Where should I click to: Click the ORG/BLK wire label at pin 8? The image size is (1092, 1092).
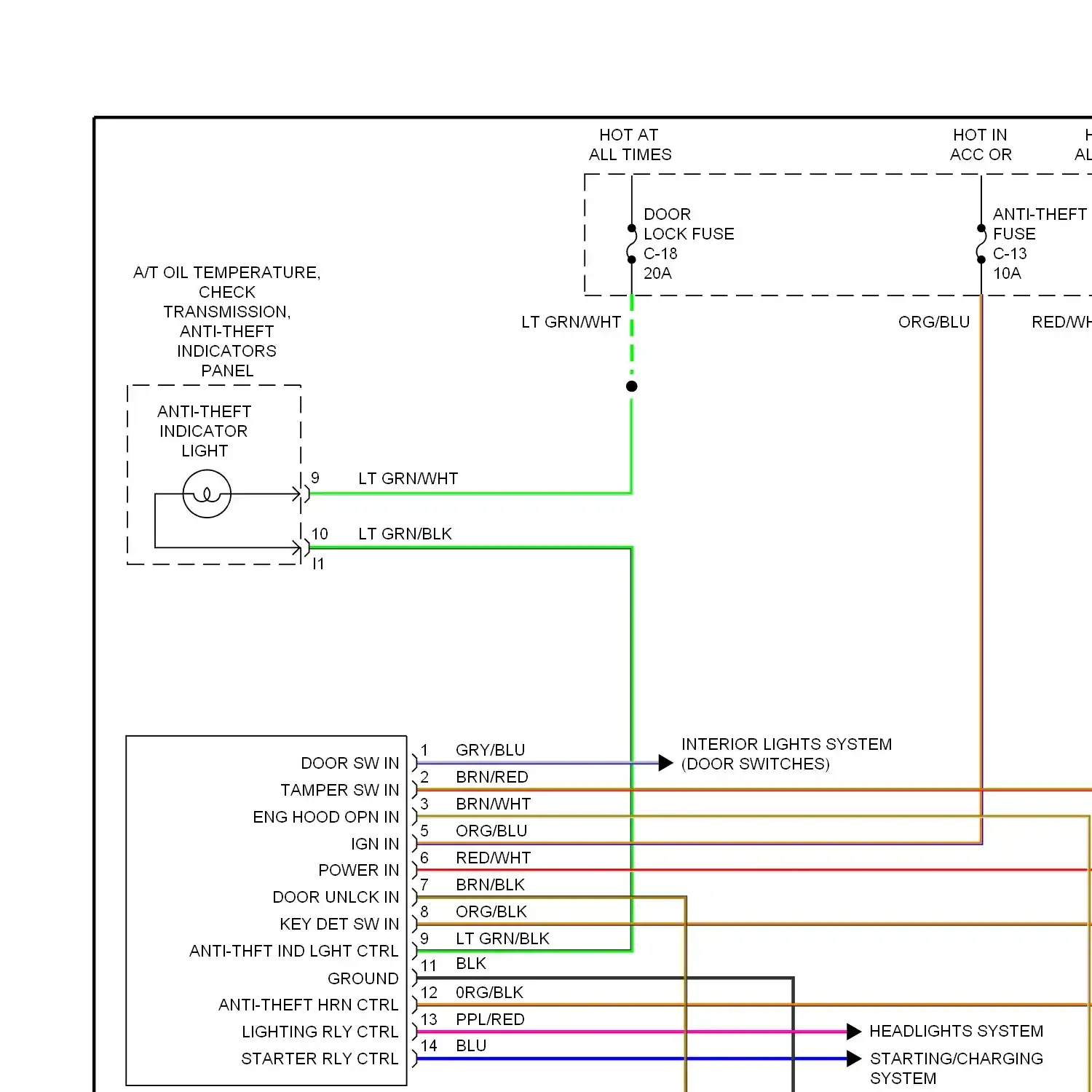(x=491, y=911)
